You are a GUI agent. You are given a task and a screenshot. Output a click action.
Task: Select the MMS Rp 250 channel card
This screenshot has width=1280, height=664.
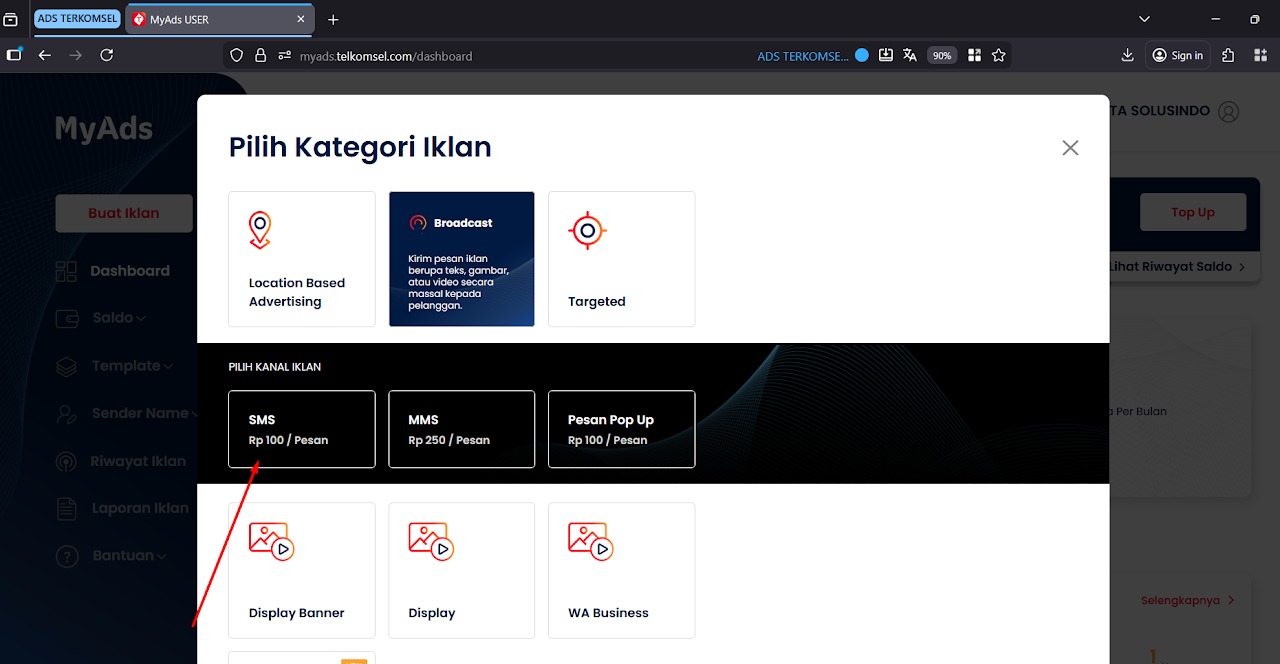(x=461, y=429)
